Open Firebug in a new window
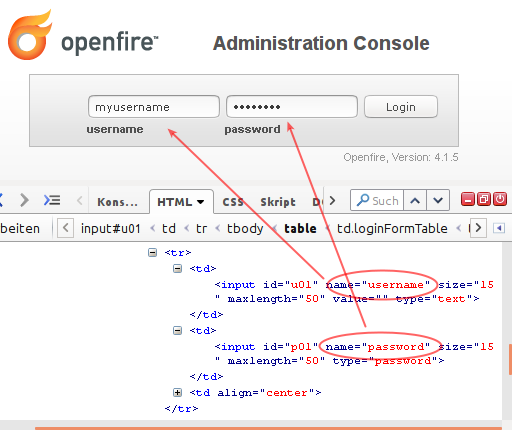The width and height of the screenshot is (512, 430). [x=484, y=199]
